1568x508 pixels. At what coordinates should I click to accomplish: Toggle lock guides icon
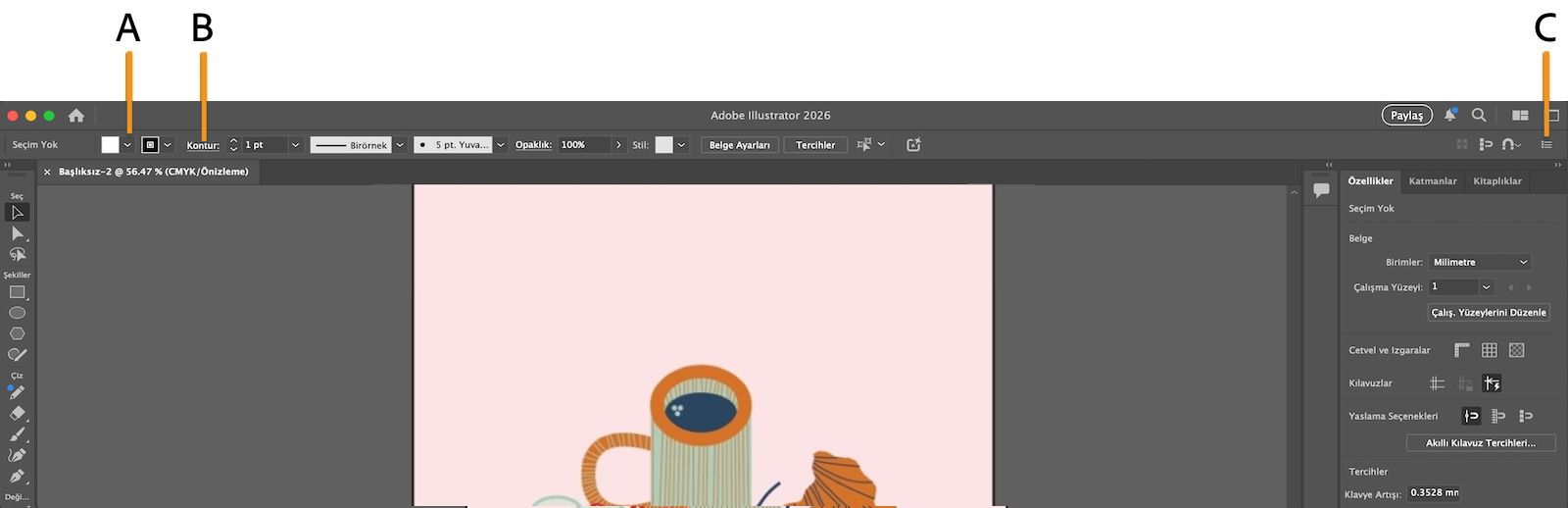(x=1465, y=383)
